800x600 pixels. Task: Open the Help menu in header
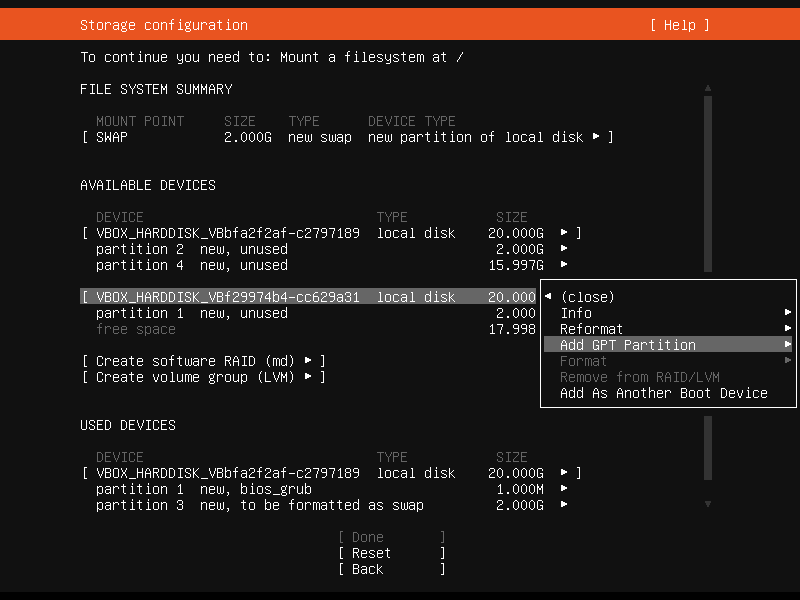pyautogui.click(x=680, y=25)
